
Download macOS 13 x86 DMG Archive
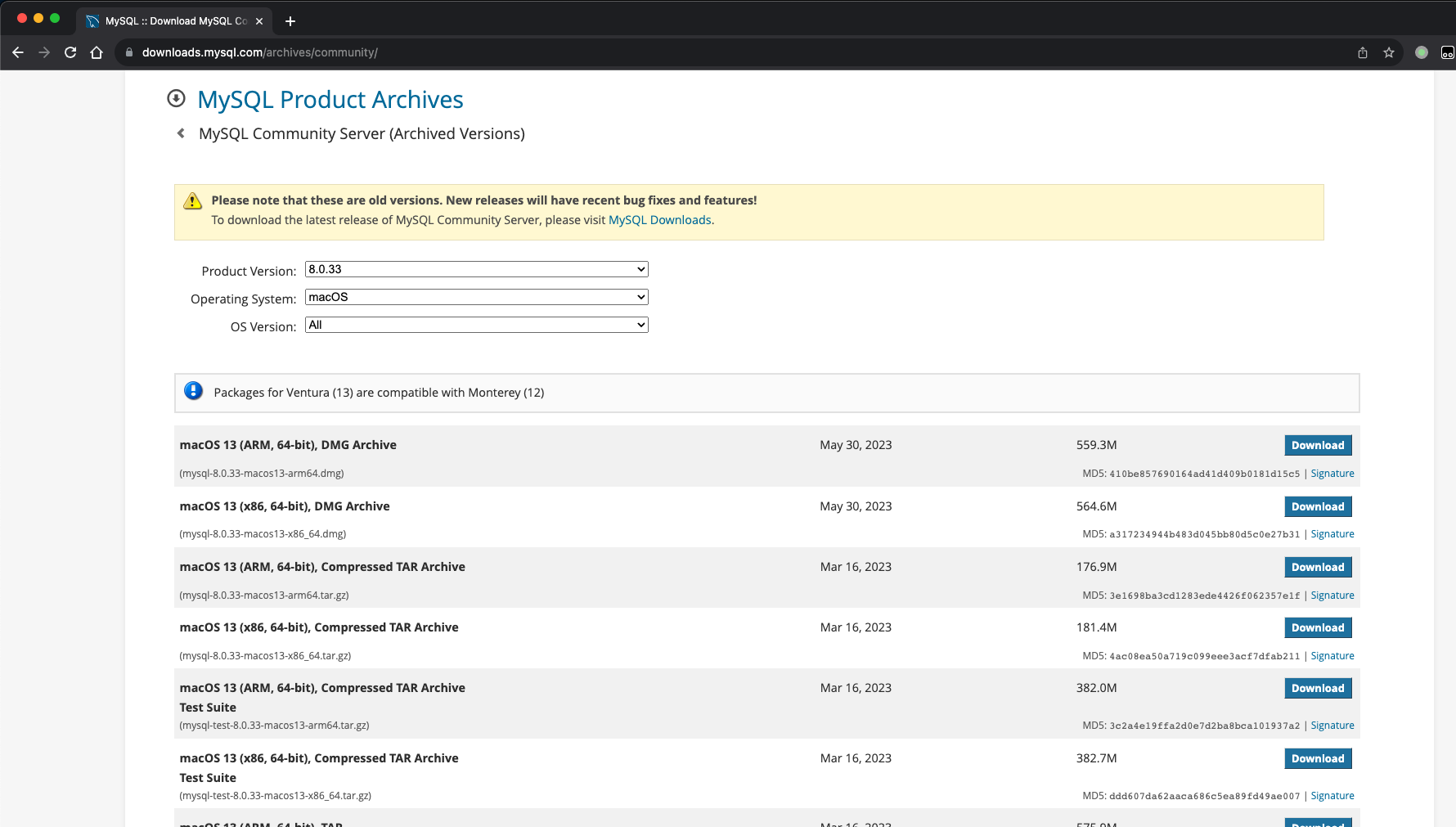pos(1318,506)
